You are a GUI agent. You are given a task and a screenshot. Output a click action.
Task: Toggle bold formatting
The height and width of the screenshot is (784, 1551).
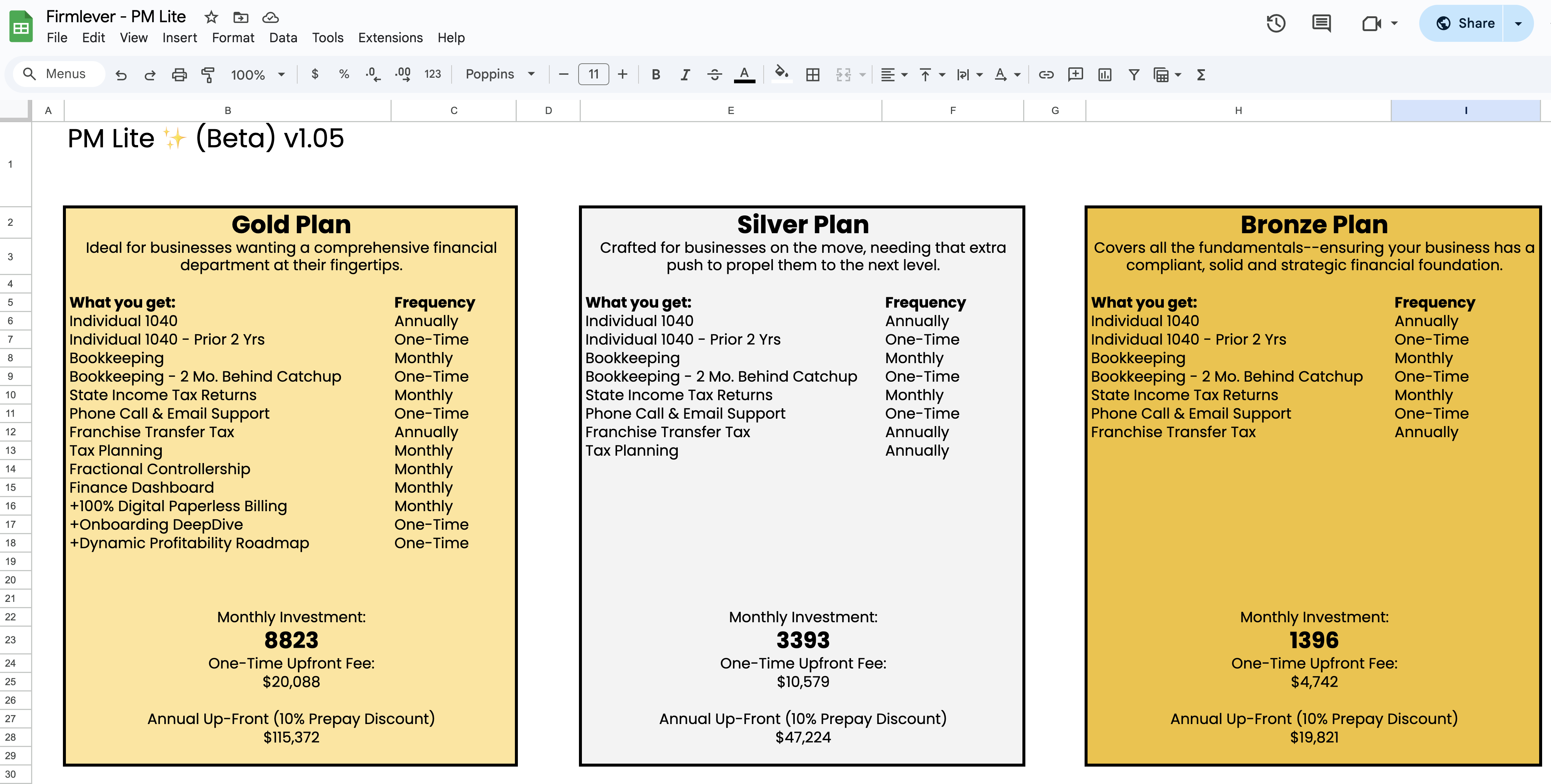point(656,75)
